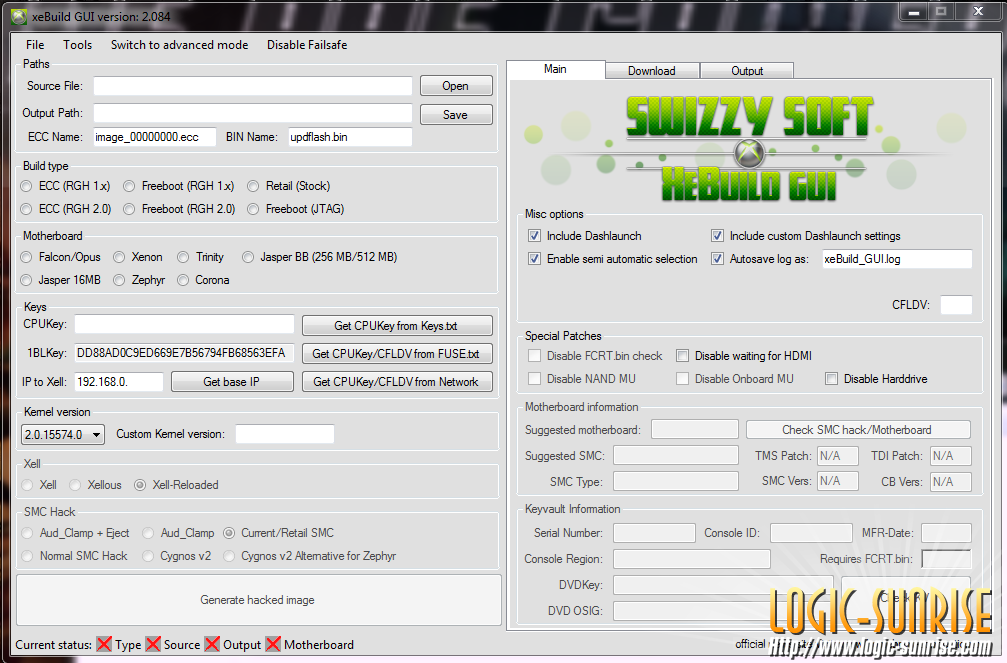Choose Xenon motherboard
The width and height of the screenshot is (1007, 663).
point(138,257)
